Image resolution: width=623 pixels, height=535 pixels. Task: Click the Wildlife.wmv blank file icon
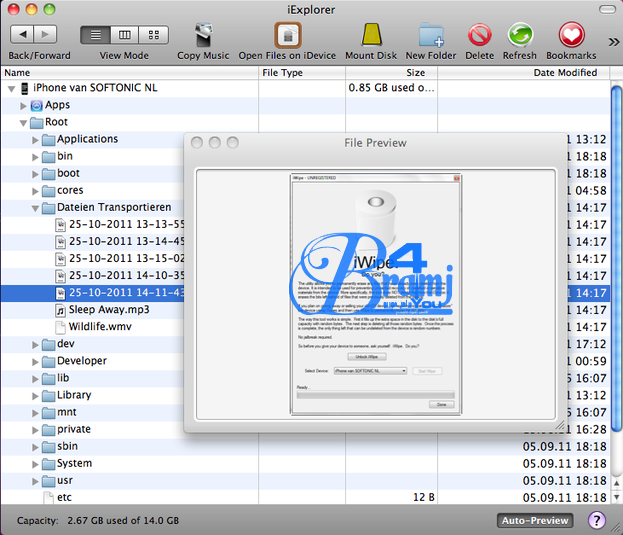[60, 327]
